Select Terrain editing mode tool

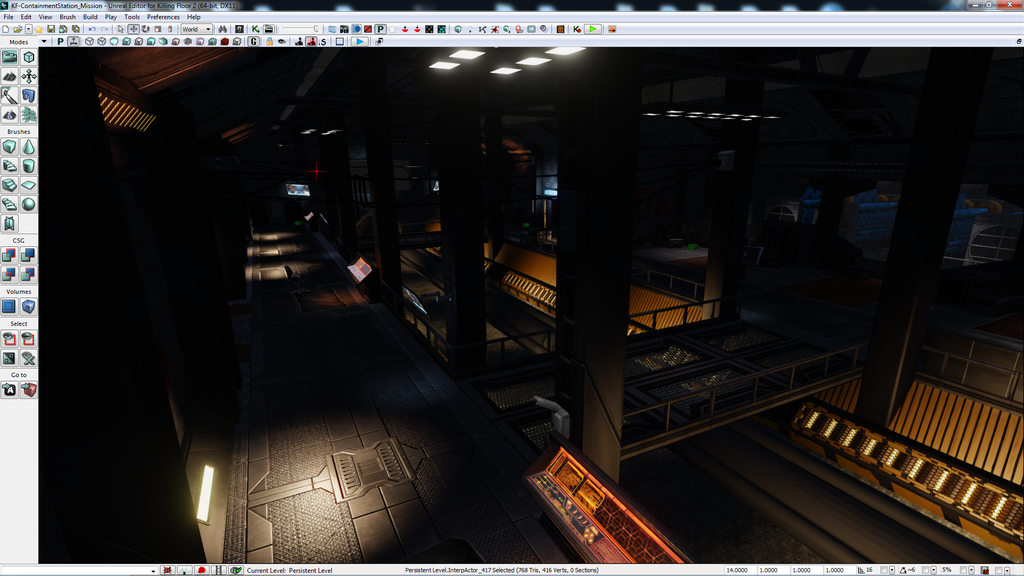9,77
